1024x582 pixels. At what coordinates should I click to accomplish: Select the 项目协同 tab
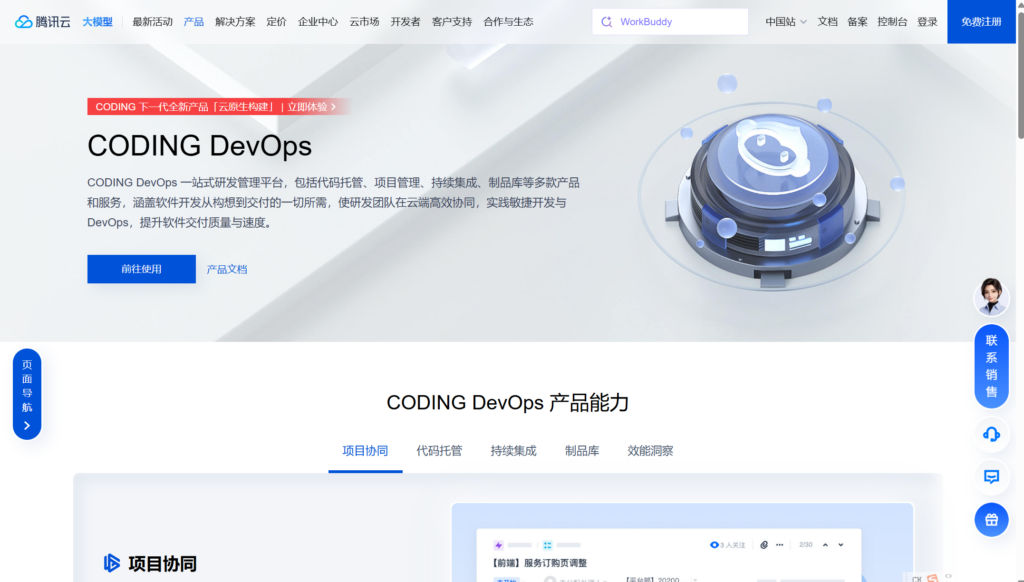(365, 451)
